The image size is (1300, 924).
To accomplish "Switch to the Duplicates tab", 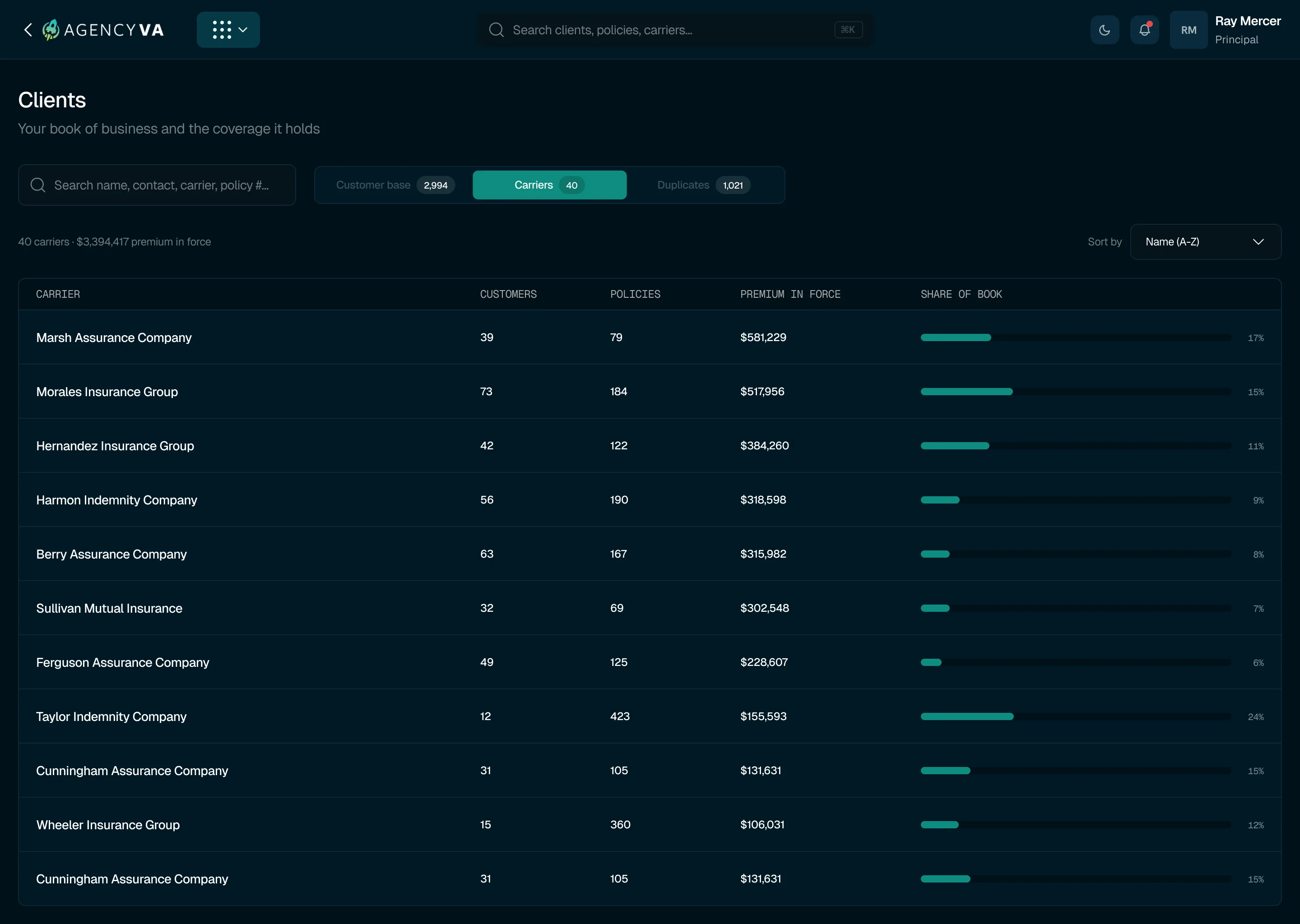I will coord(704,185).
